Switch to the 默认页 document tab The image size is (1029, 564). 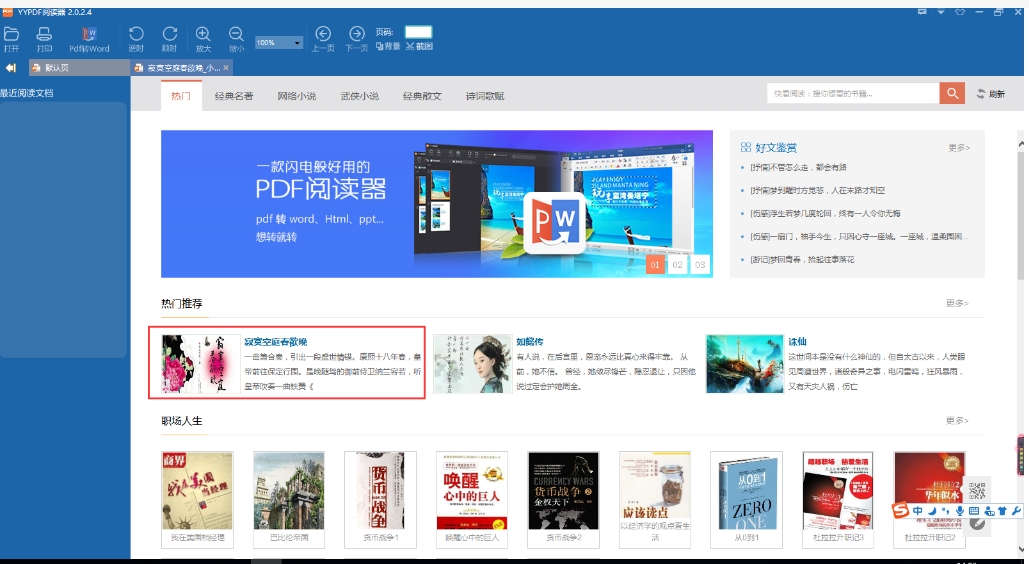[79, 68]
